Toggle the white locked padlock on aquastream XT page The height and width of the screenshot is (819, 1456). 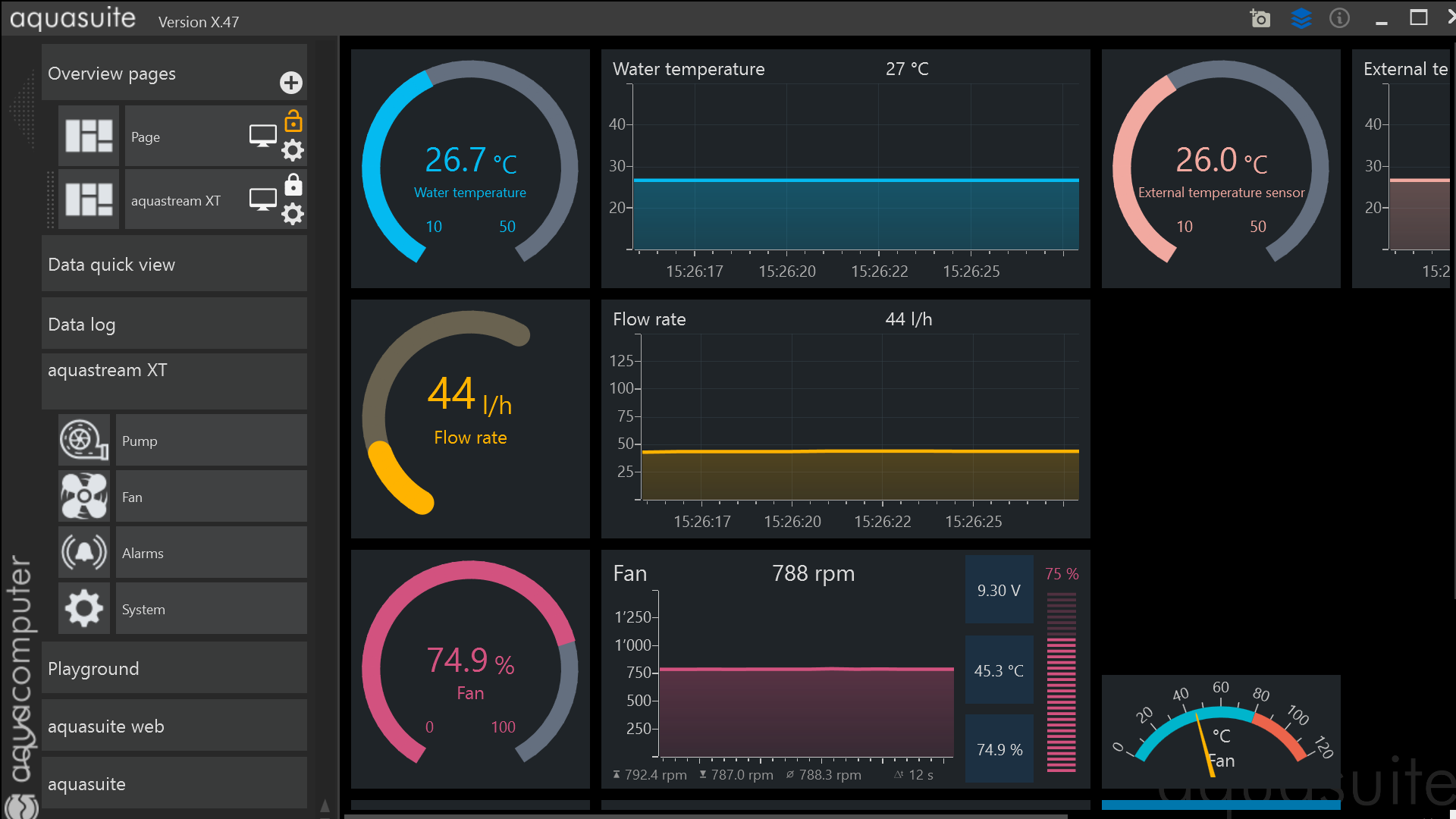click(293, 185)
